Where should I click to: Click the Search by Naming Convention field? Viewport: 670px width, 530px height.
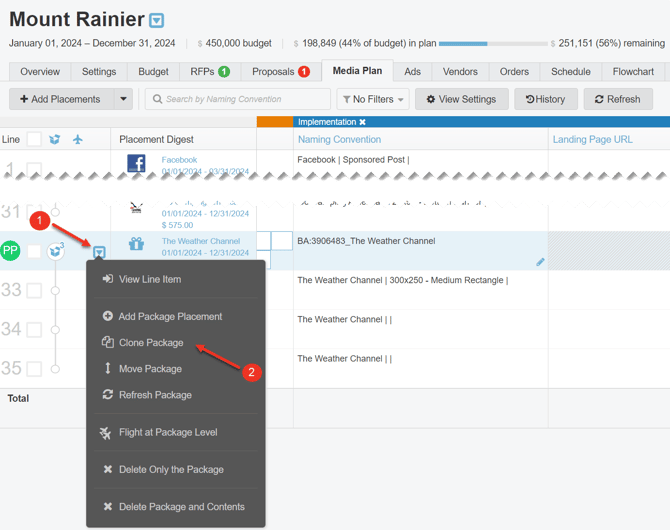[x=238, y=99]
